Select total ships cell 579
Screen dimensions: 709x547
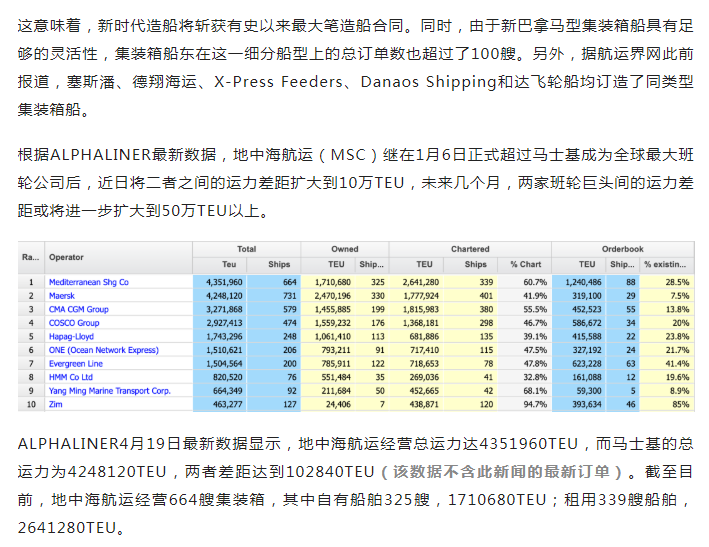coord(274,309)
